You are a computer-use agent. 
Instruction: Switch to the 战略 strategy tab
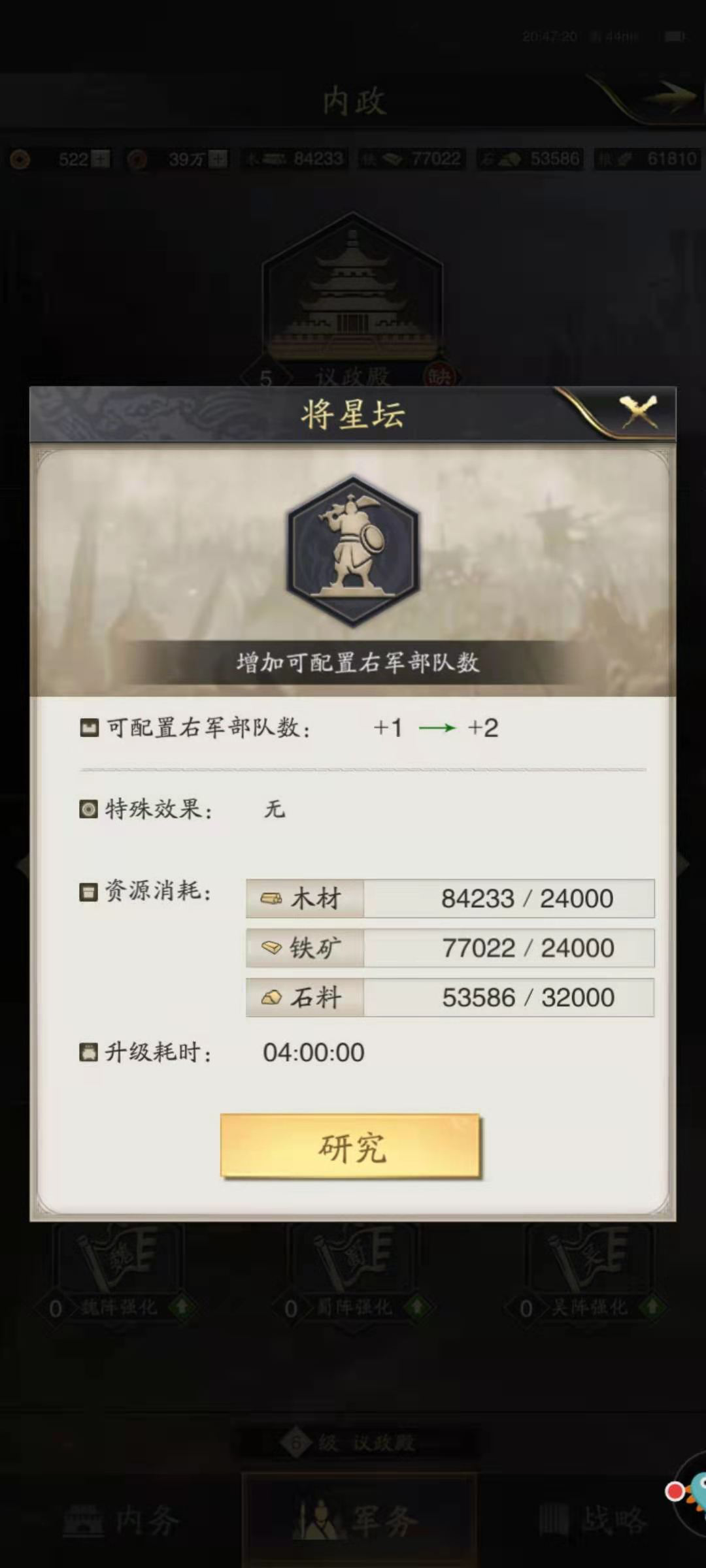point(592,1520)
